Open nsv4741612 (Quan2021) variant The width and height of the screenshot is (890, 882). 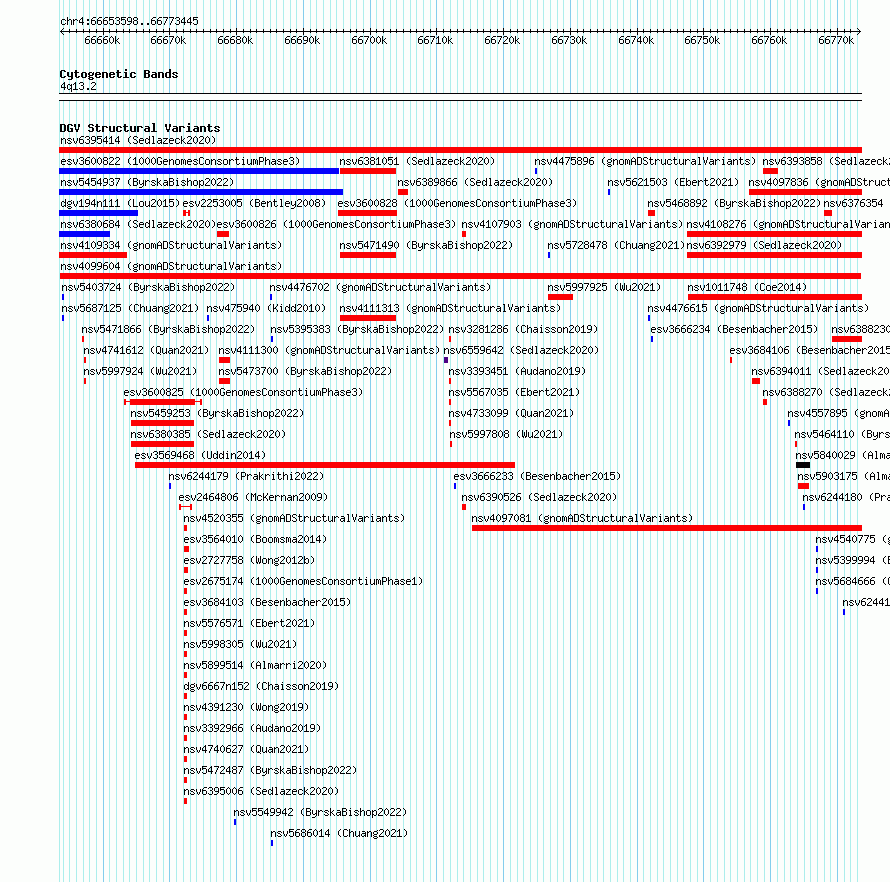[146, 350]
